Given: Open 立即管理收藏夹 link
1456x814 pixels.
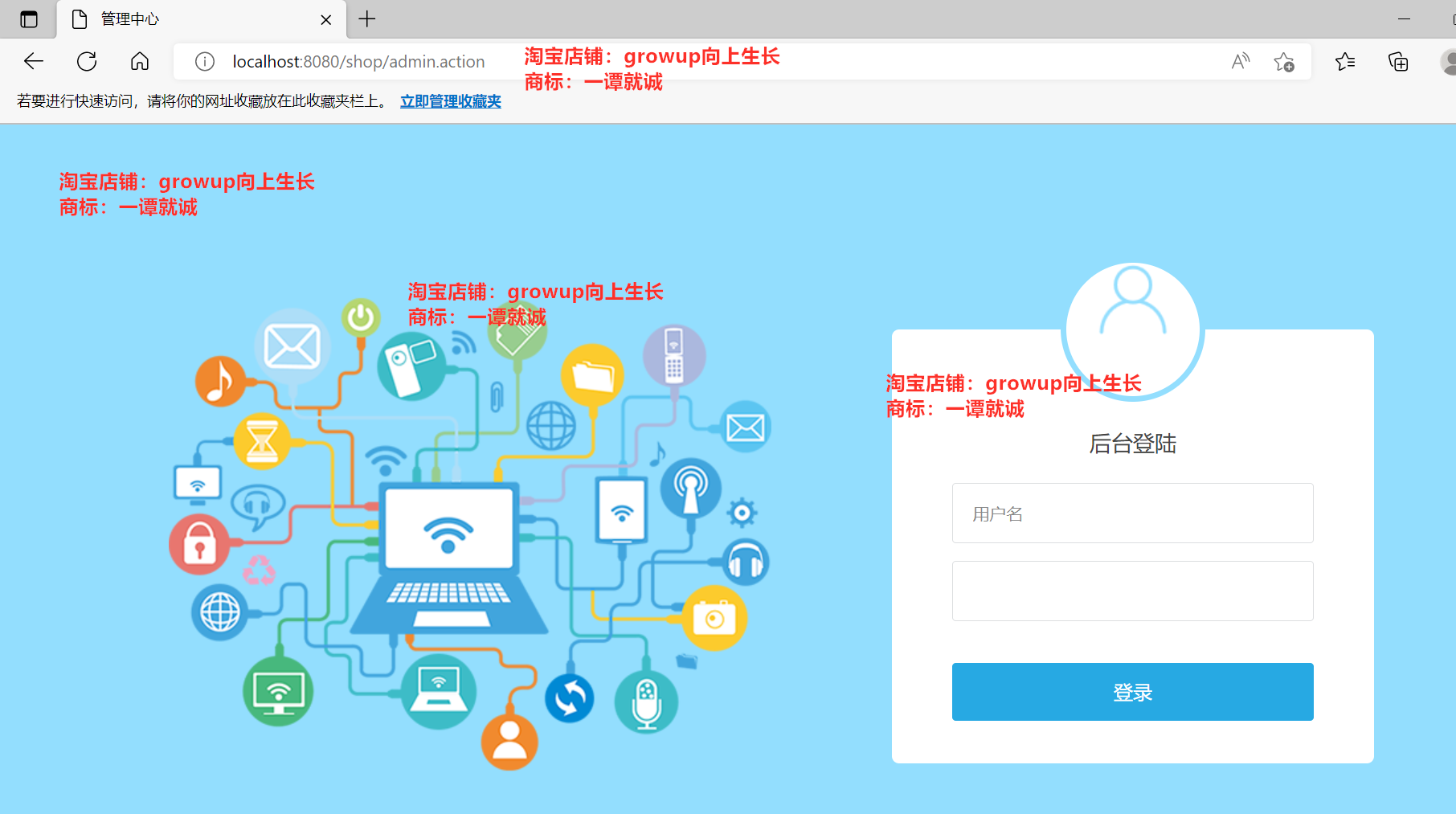Looking at the screenshot, I should (x=451, y=101).
